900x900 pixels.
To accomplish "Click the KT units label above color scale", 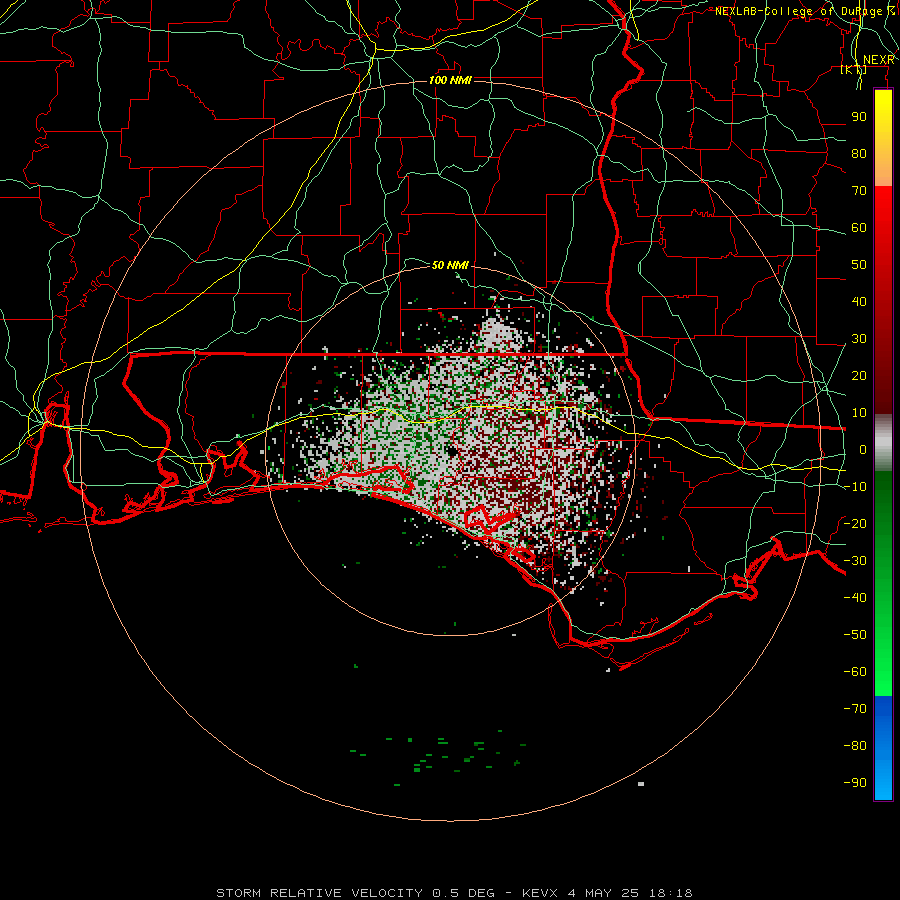I will [x=854, y=69].
